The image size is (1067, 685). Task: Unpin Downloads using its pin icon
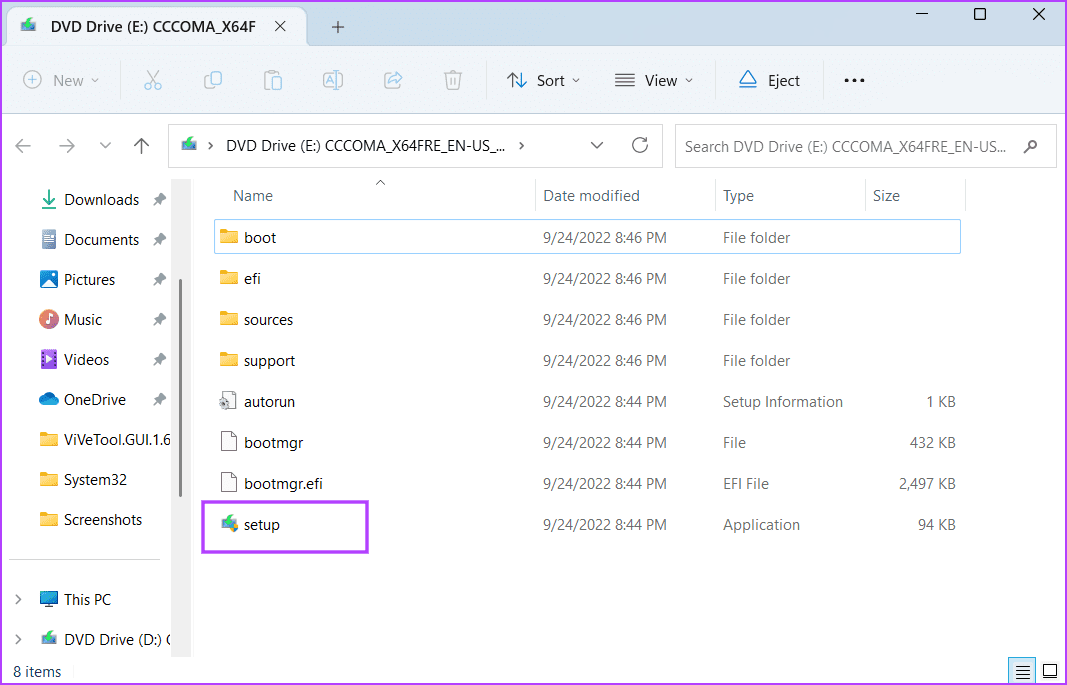[159, 199]
